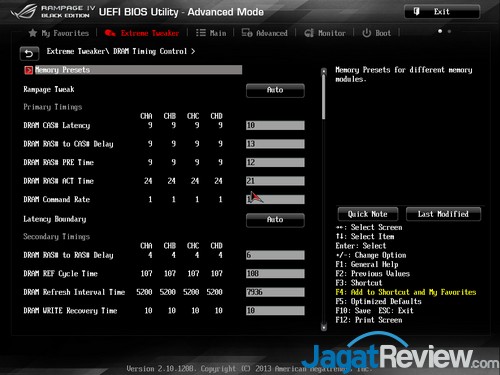Image resolution: width=500 pixels, height=375 pixels.
Task: Click the Advanced tab icon
Action: 247,33
